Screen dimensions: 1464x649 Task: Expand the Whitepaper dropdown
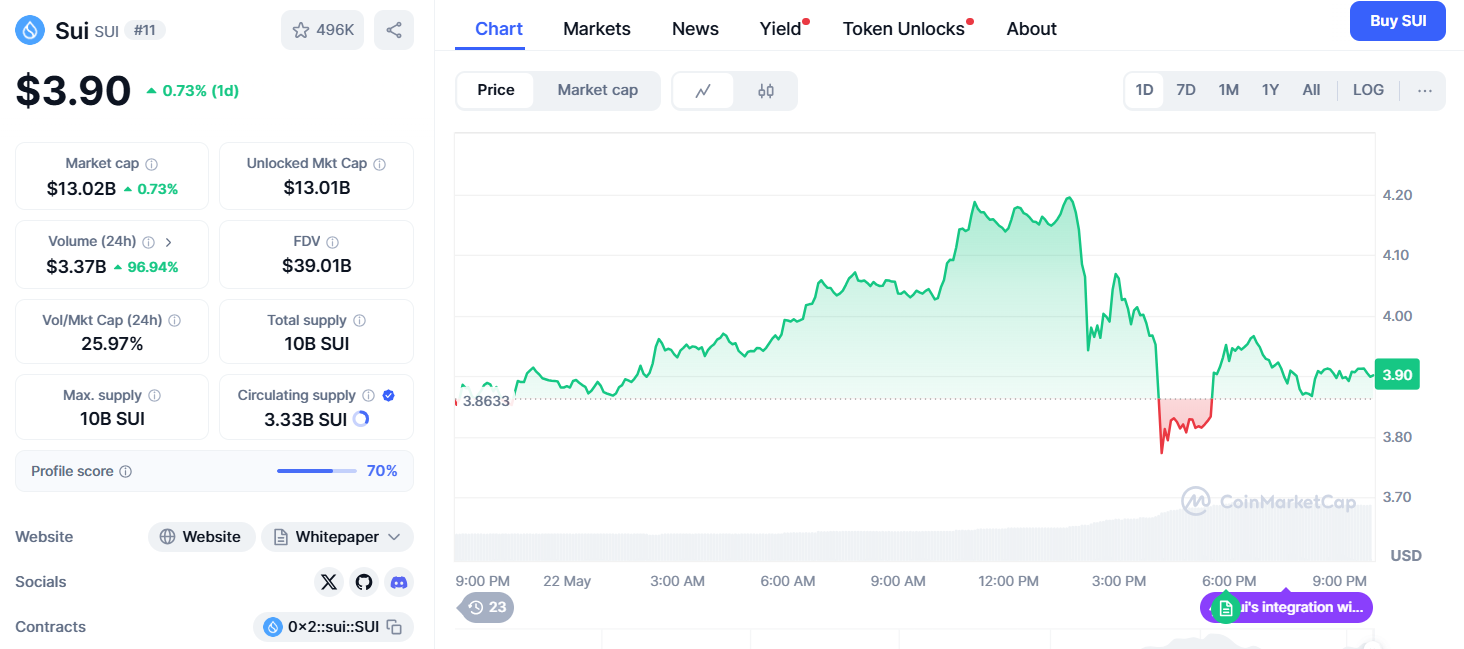(x=338, y=537)
